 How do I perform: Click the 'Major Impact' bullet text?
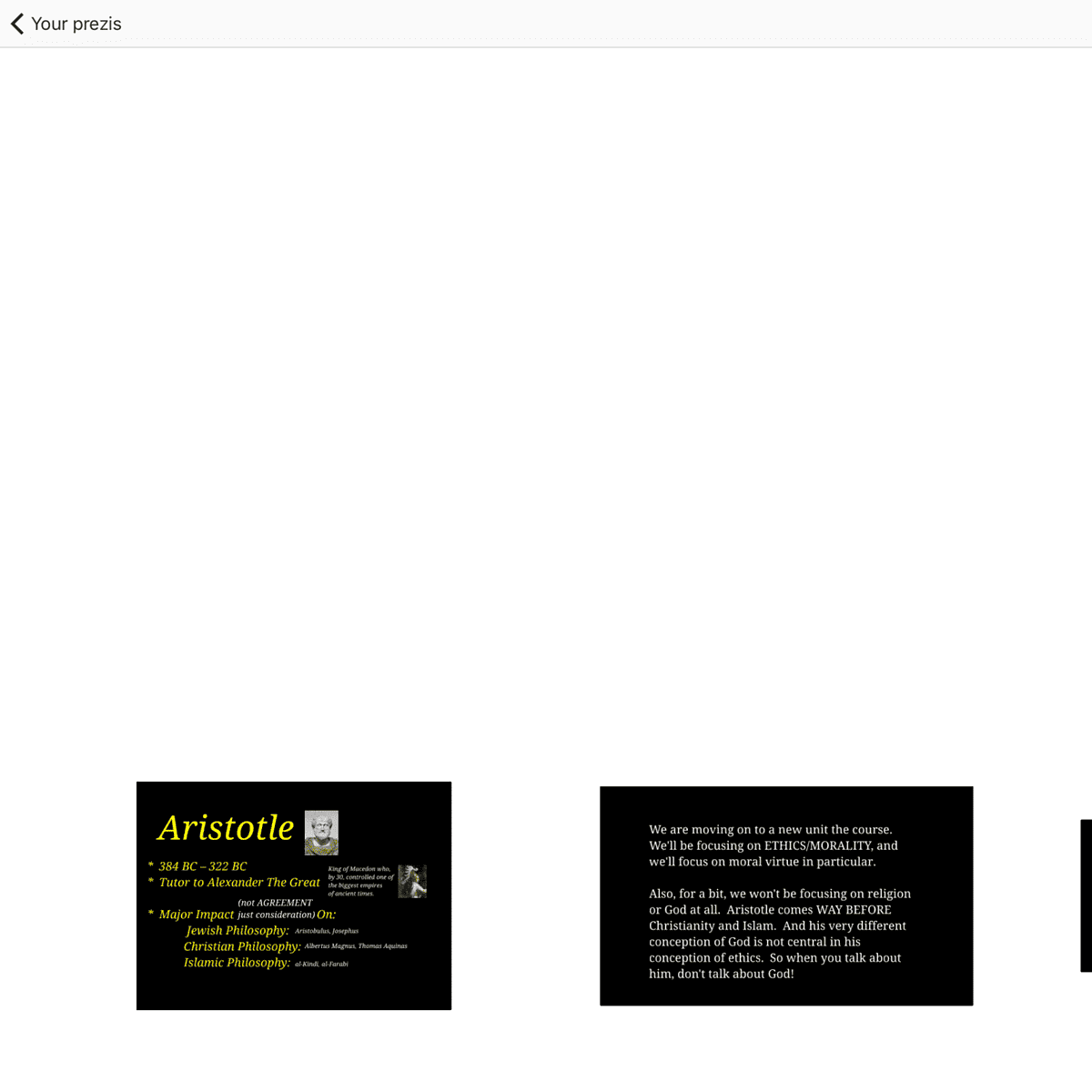click(x=196, y=915)
